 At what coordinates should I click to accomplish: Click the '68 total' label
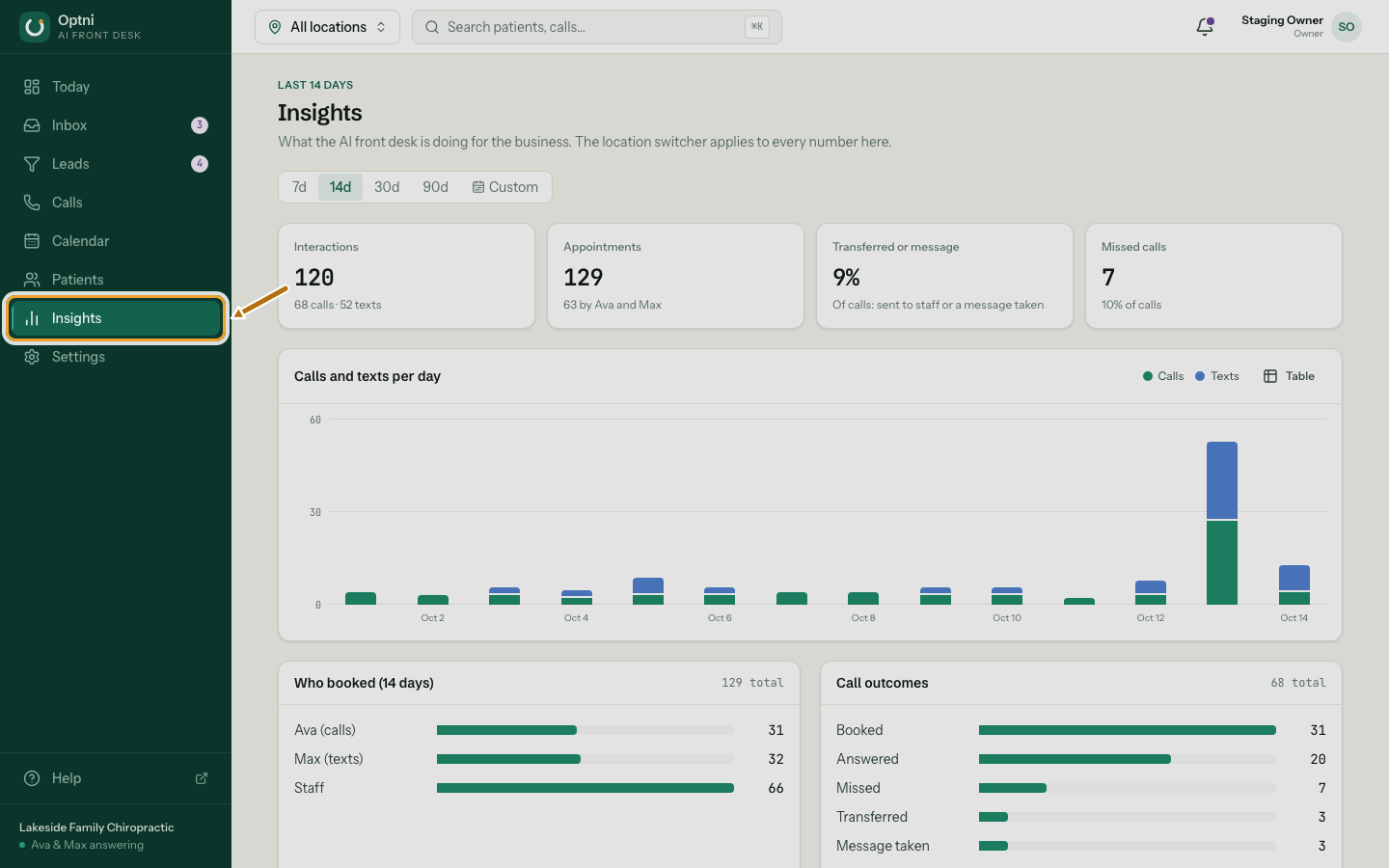(x=1297, y=683)
